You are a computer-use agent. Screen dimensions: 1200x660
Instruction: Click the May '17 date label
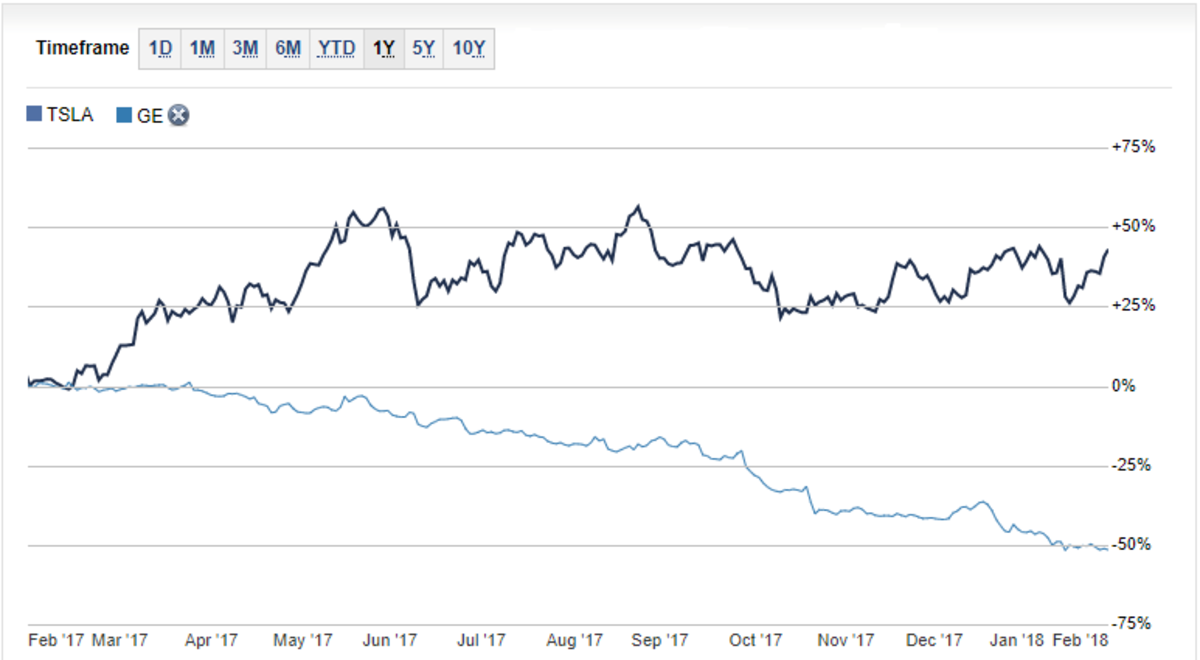(303, 639)
